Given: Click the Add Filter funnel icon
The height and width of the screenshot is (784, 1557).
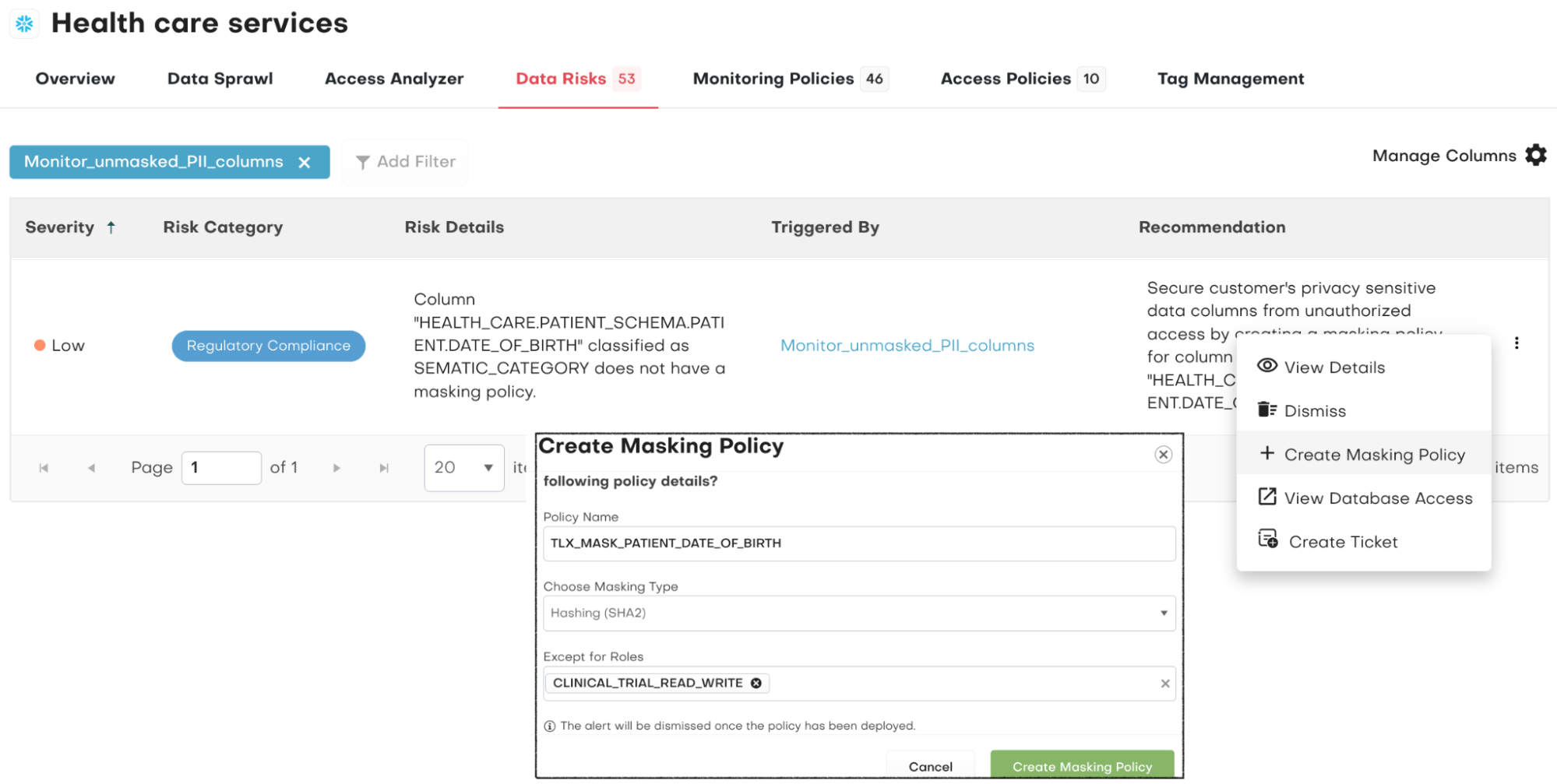Looking at the screenshot, I should pos(362,162).
